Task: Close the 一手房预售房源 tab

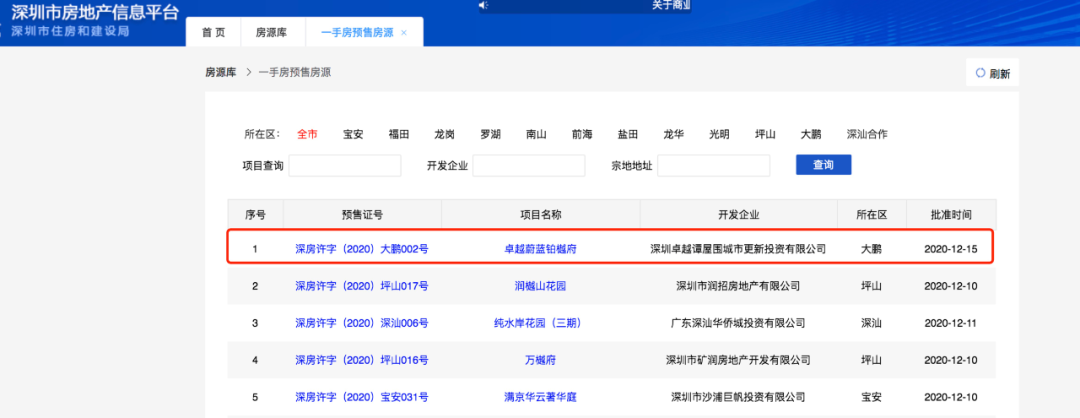Action: 404,33
